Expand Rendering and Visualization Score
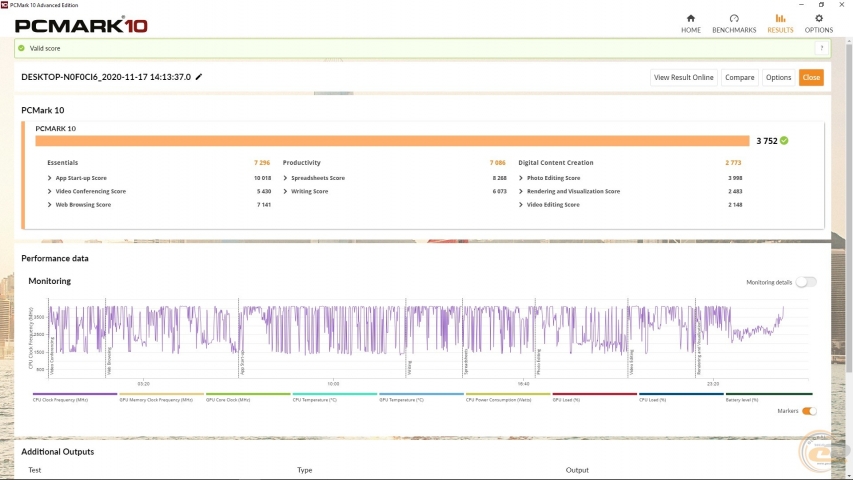The image size is (853, 480). (x=521, y=192)
